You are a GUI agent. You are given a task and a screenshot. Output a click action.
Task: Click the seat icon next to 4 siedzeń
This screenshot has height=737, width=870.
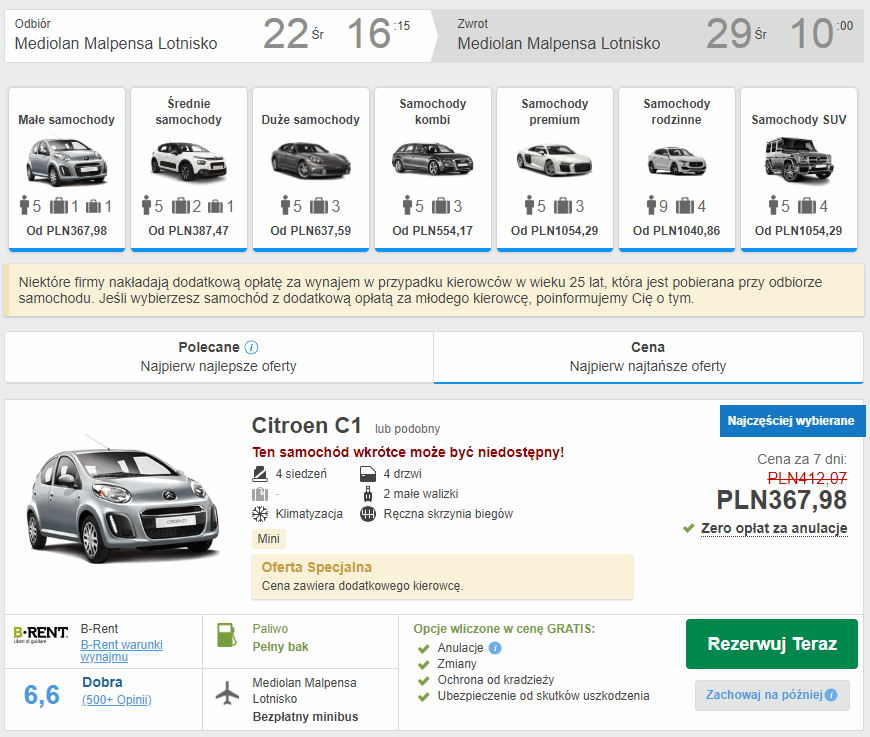pyautogui.click(x=260, y=474)
